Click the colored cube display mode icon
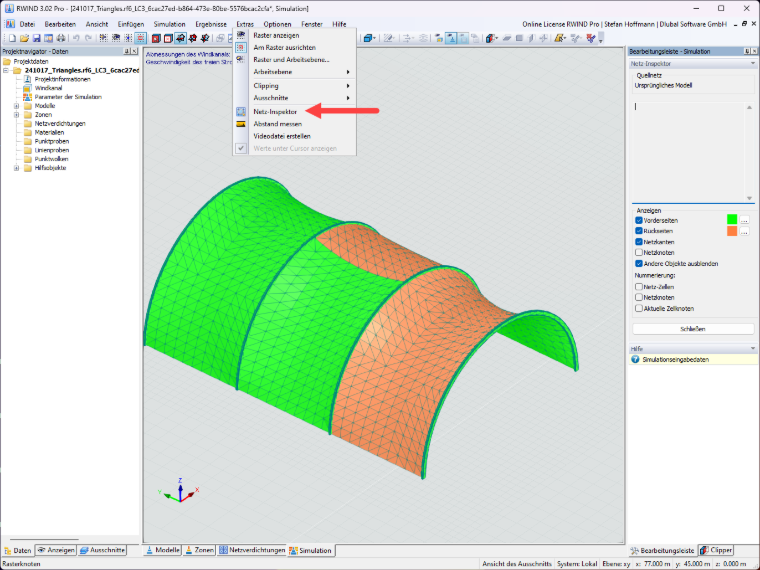 [491, 38]
